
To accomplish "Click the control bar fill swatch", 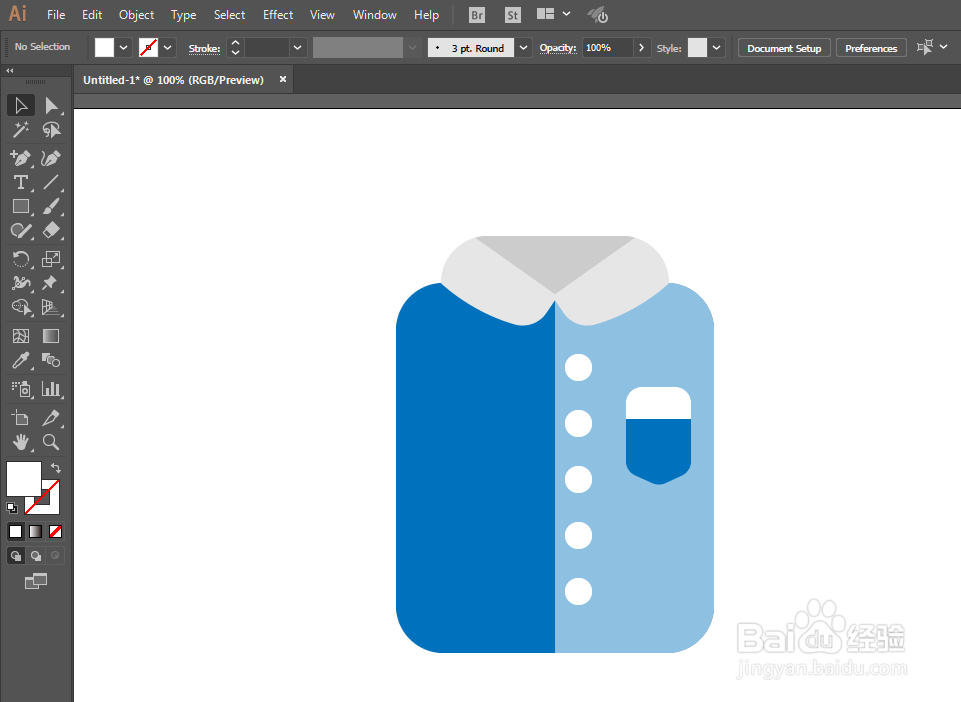I will (104, 47).
